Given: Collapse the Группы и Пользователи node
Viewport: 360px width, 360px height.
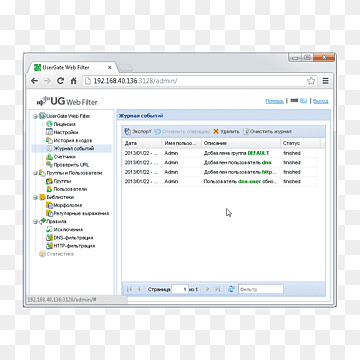Looking at the screenshot, I should click(x=35, y=173).
